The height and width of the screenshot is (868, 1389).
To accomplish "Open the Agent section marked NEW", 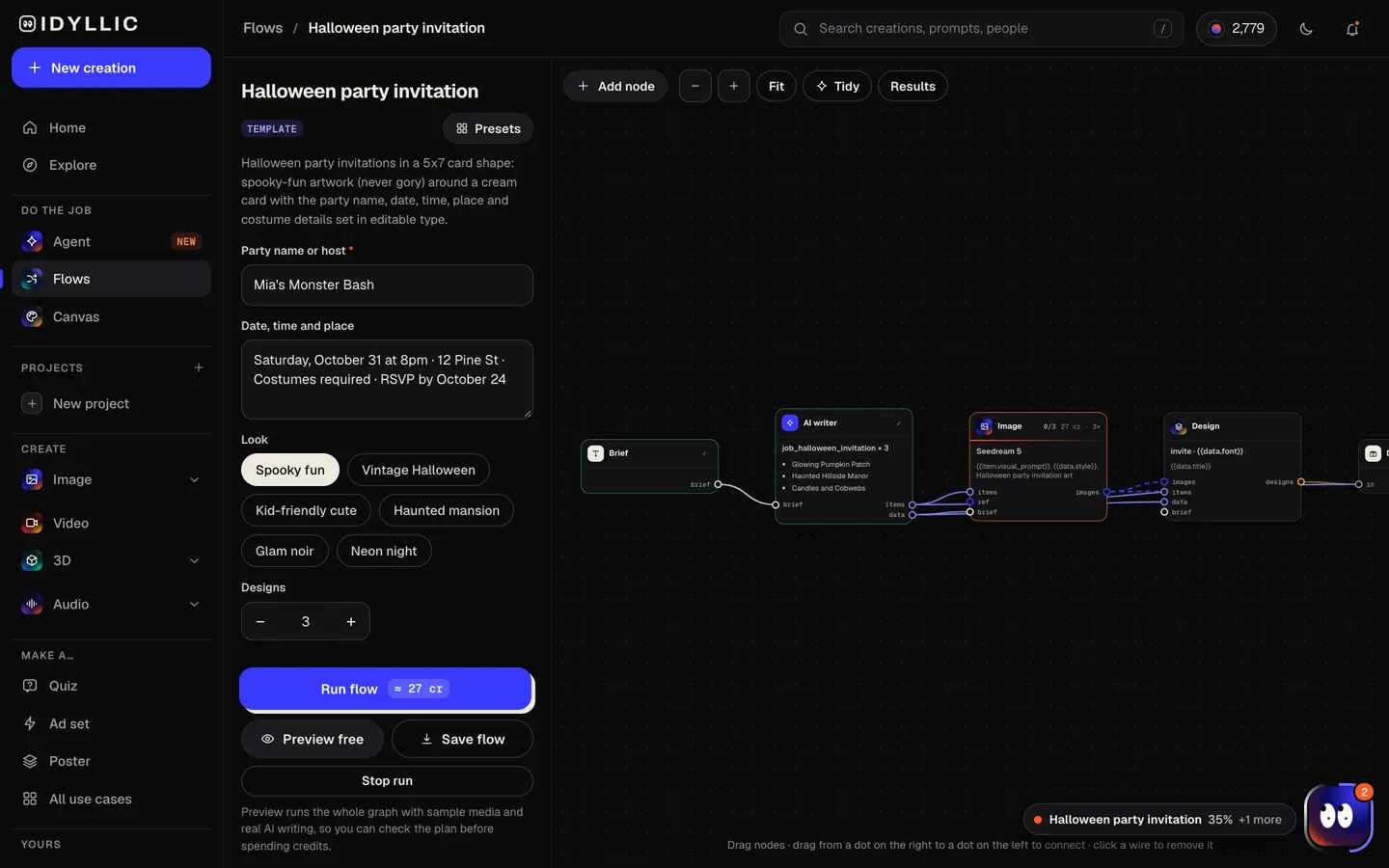I will coord(111,241).
